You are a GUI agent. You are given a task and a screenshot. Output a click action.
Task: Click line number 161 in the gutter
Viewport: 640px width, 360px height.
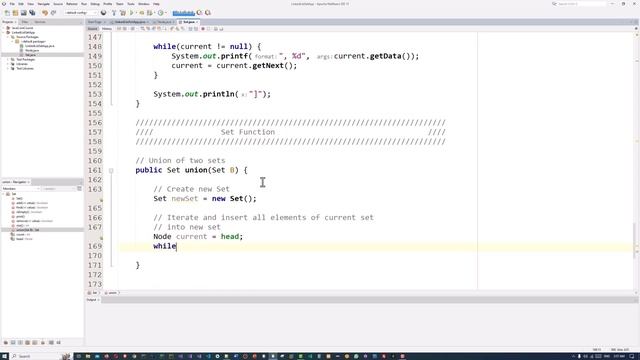(95, 170)
